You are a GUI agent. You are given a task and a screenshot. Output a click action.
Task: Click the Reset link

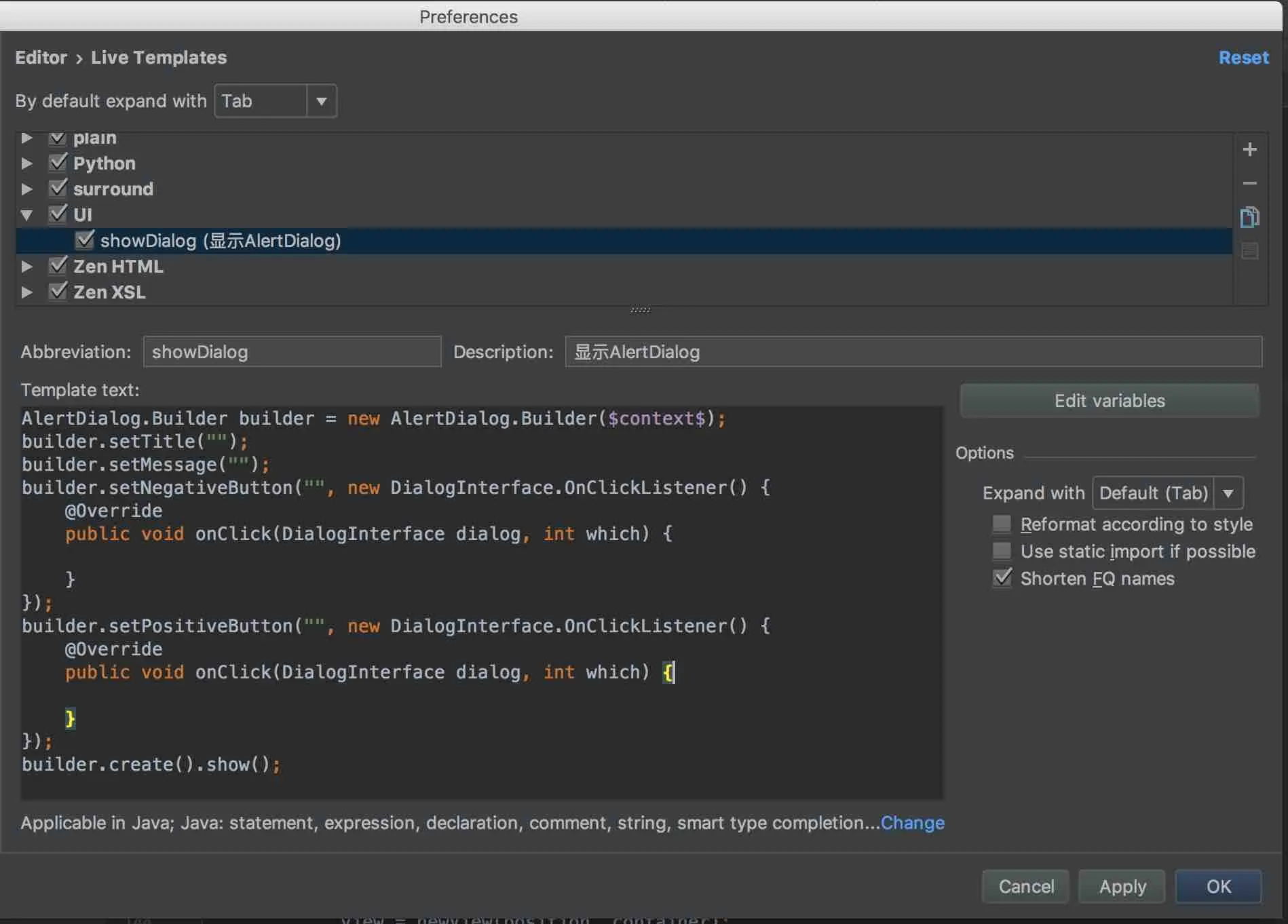(1243, 58)
